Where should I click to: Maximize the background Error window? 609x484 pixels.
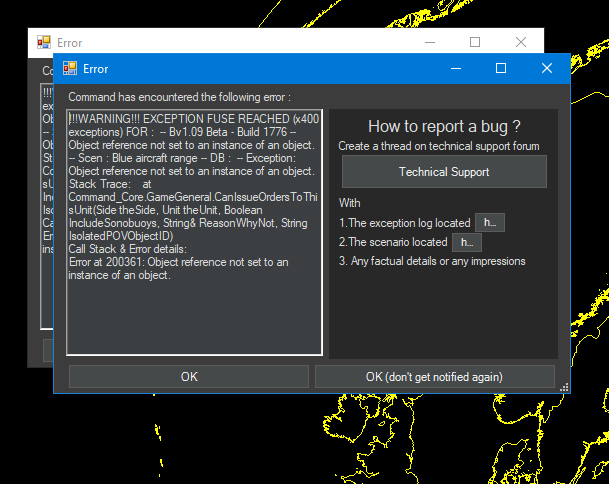coord(475,42)
